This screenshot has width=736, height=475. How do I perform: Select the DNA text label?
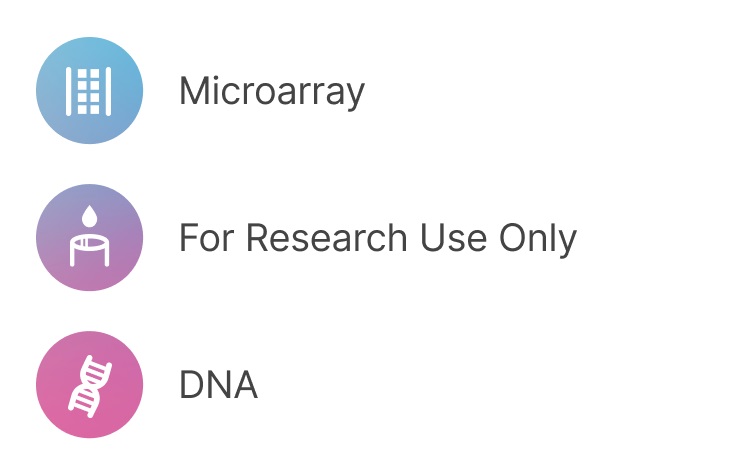point(218,386)
